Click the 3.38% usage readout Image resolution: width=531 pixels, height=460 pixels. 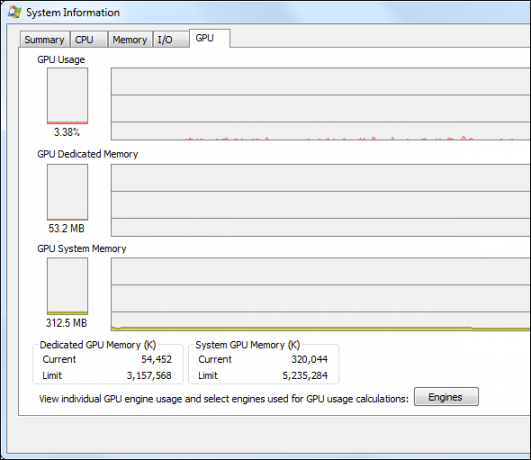point(67,132)
